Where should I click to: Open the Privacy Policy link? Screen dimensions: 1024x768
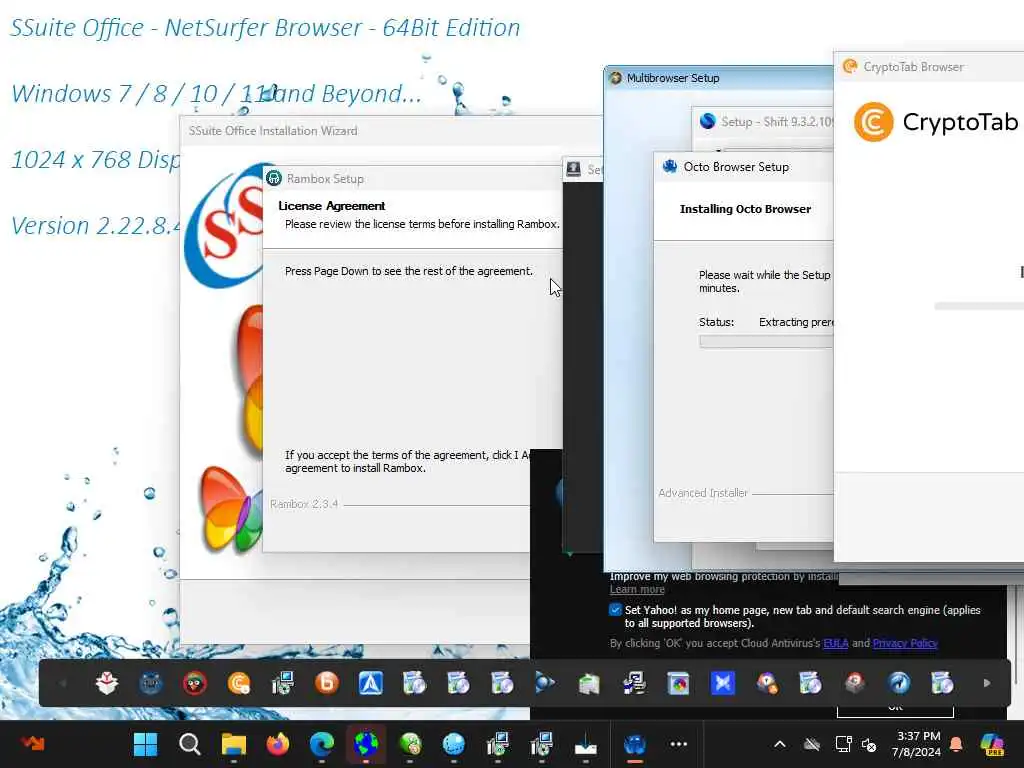904,643
